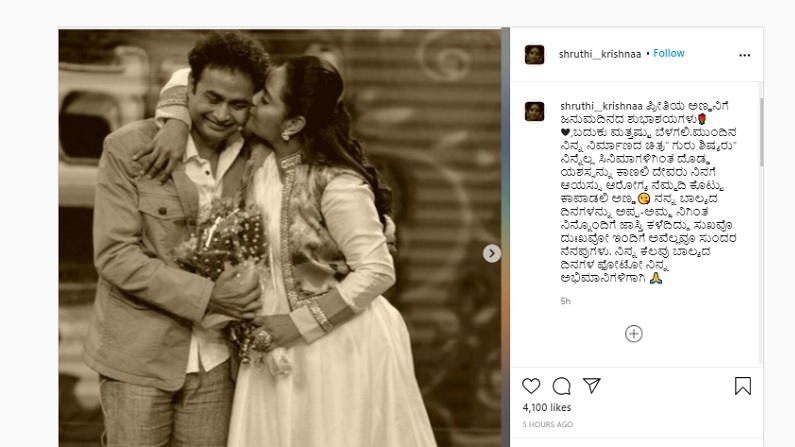Save the post with the bookmark icon
The image size is (795, 447).
(743, 386)
